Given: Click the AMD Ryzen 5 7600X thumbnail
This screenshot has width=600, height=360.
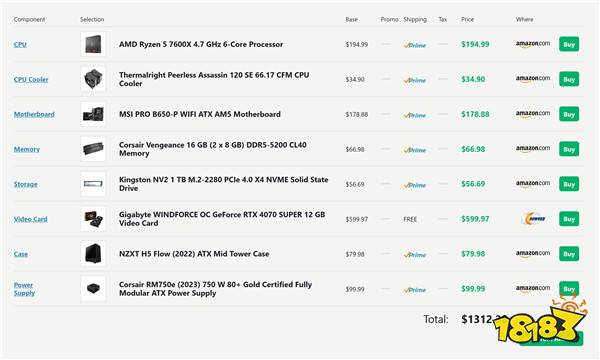Looking at the screenshot, I should (x=93, y=44).
